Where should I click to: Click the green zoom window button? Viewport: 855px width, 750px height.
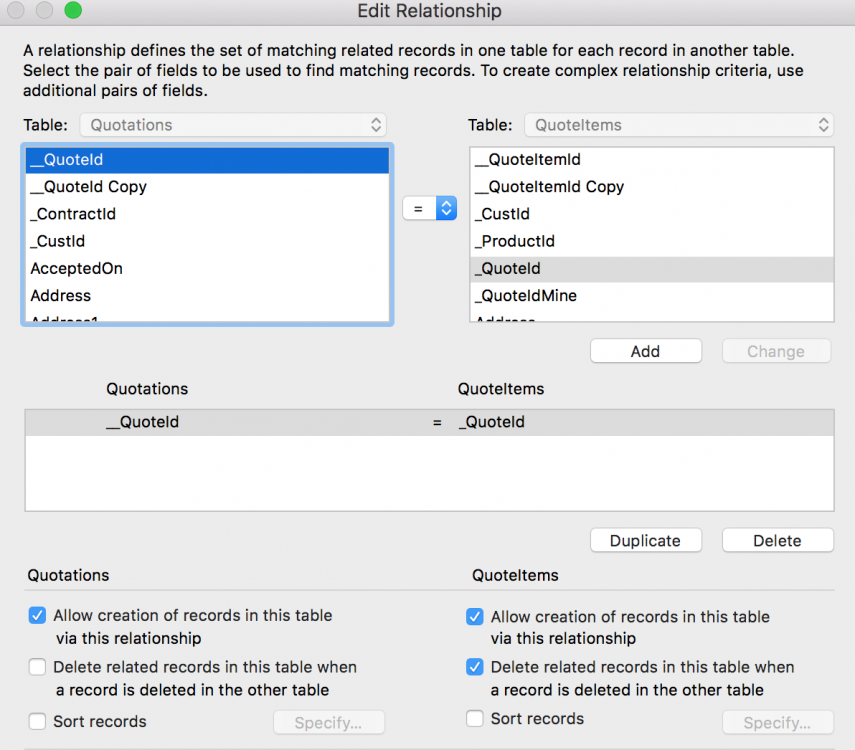tap(73, 12)
